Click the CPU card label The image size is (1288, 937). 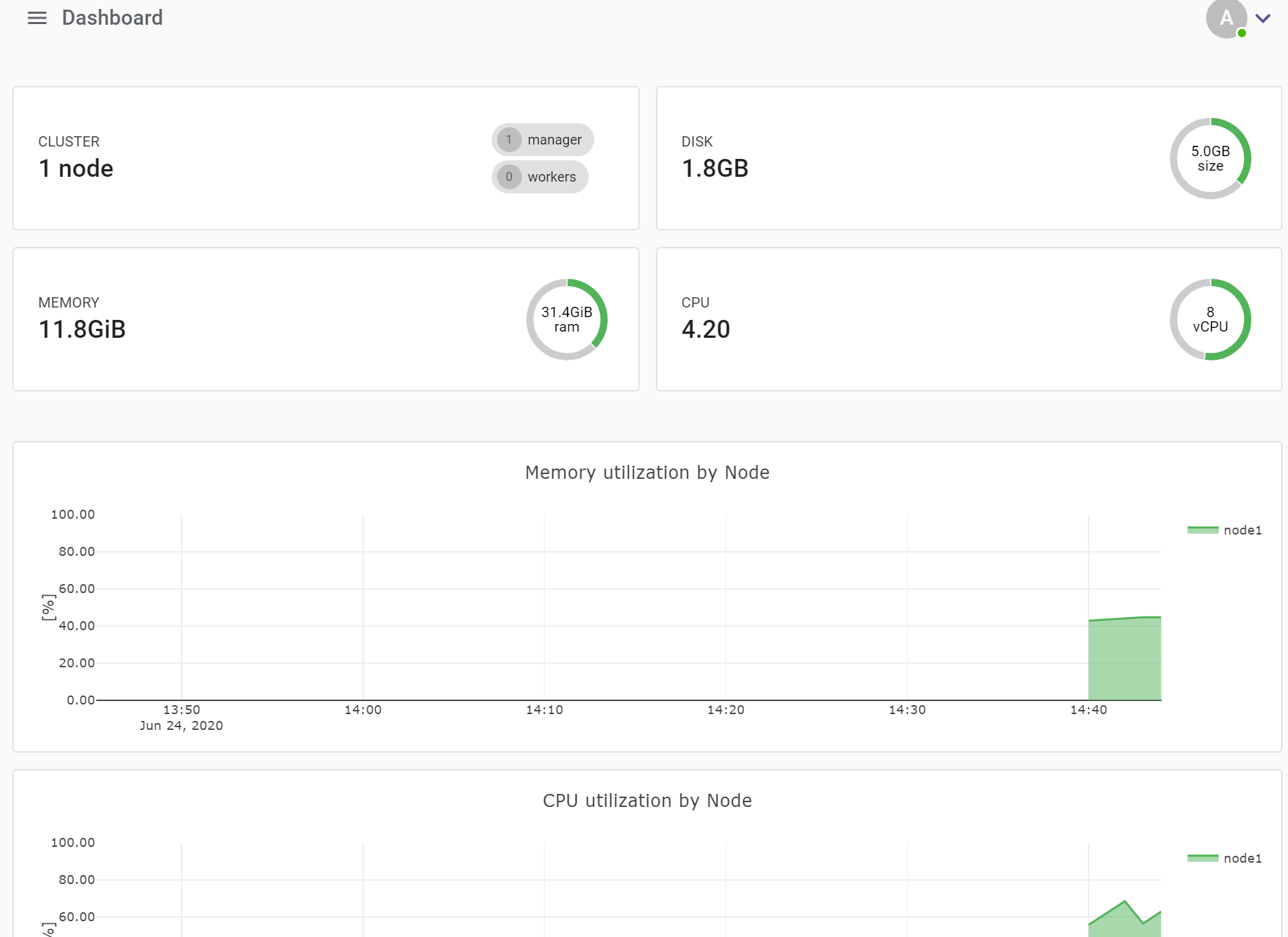point(695,303)
